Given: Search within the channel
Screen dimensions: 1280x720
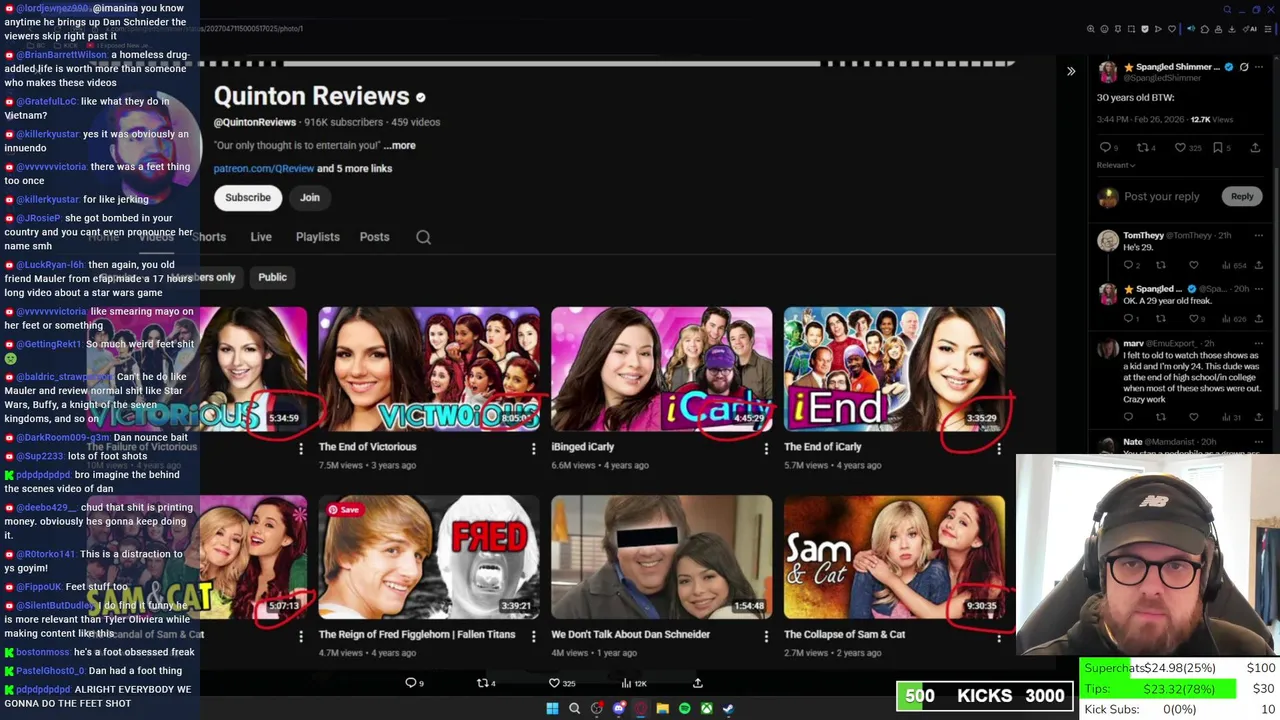Looking at the screenshot, I should click(424, 237).
